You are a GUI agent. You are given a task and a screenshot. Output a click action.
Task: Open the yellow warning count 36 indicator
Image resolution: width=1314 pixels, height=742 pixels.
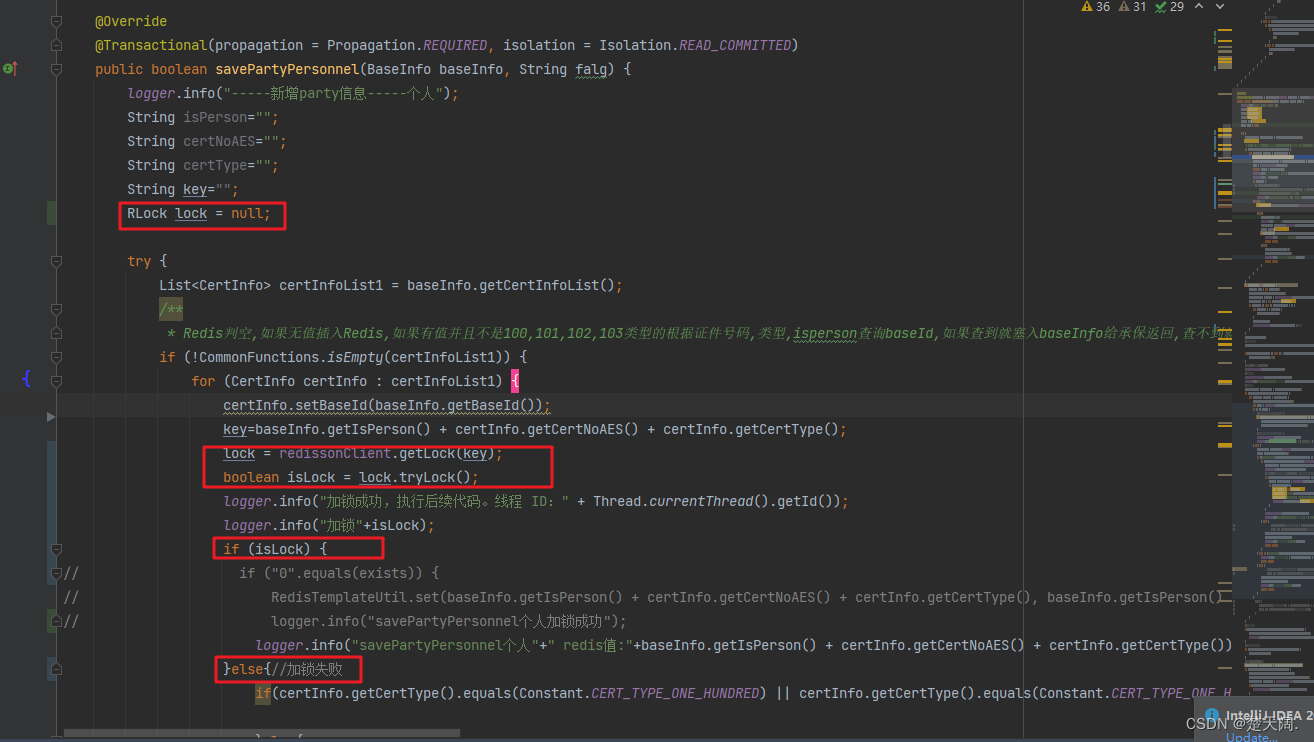click(x=1096, y=7)
